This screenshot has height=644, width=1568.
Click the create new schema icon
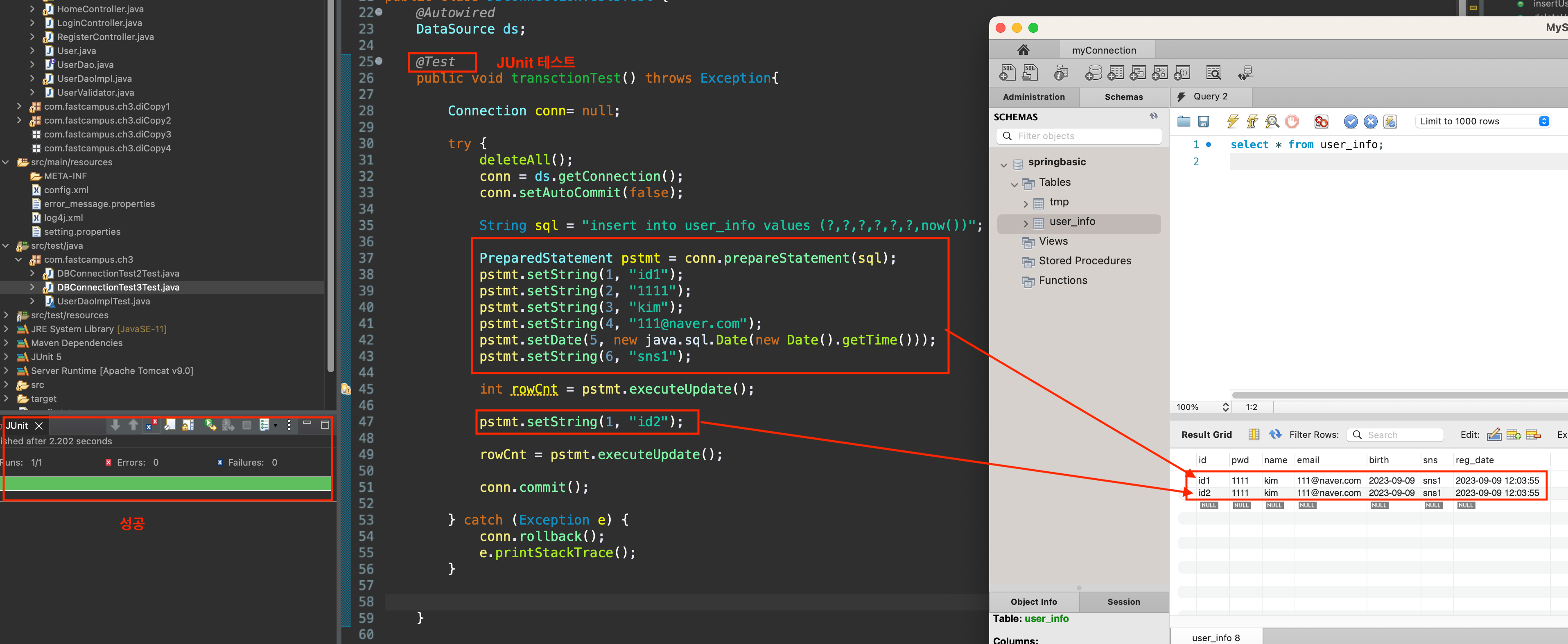(x=1093, y=73)
